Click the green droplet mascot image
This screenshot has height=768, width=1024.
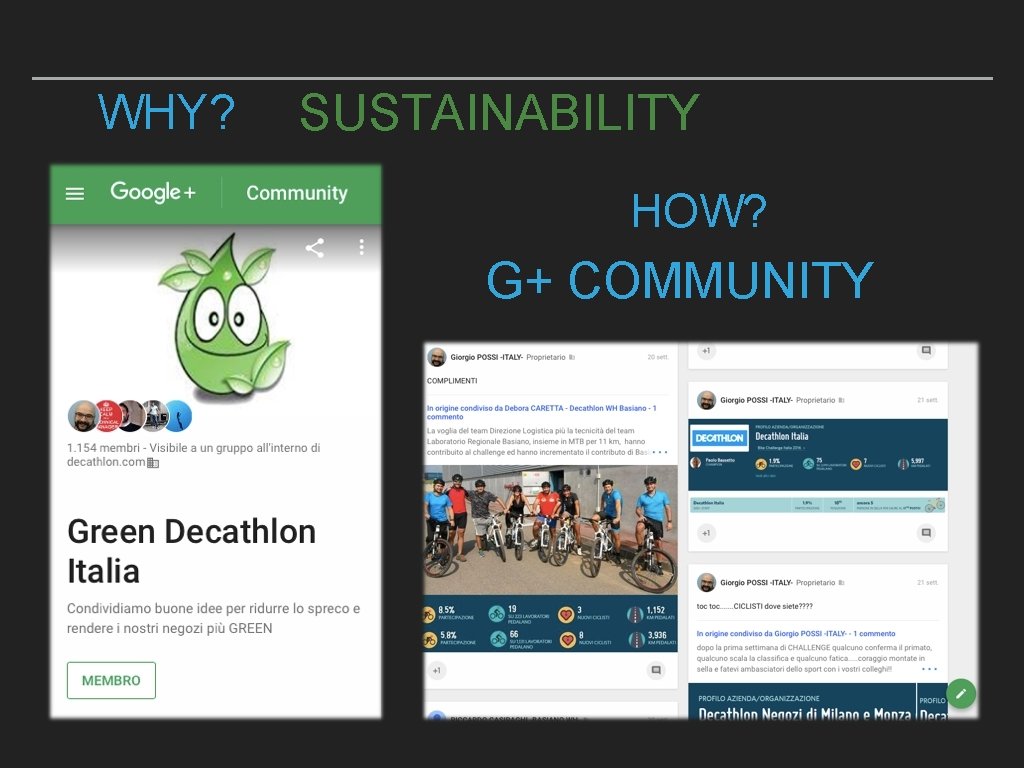point(225,316)
